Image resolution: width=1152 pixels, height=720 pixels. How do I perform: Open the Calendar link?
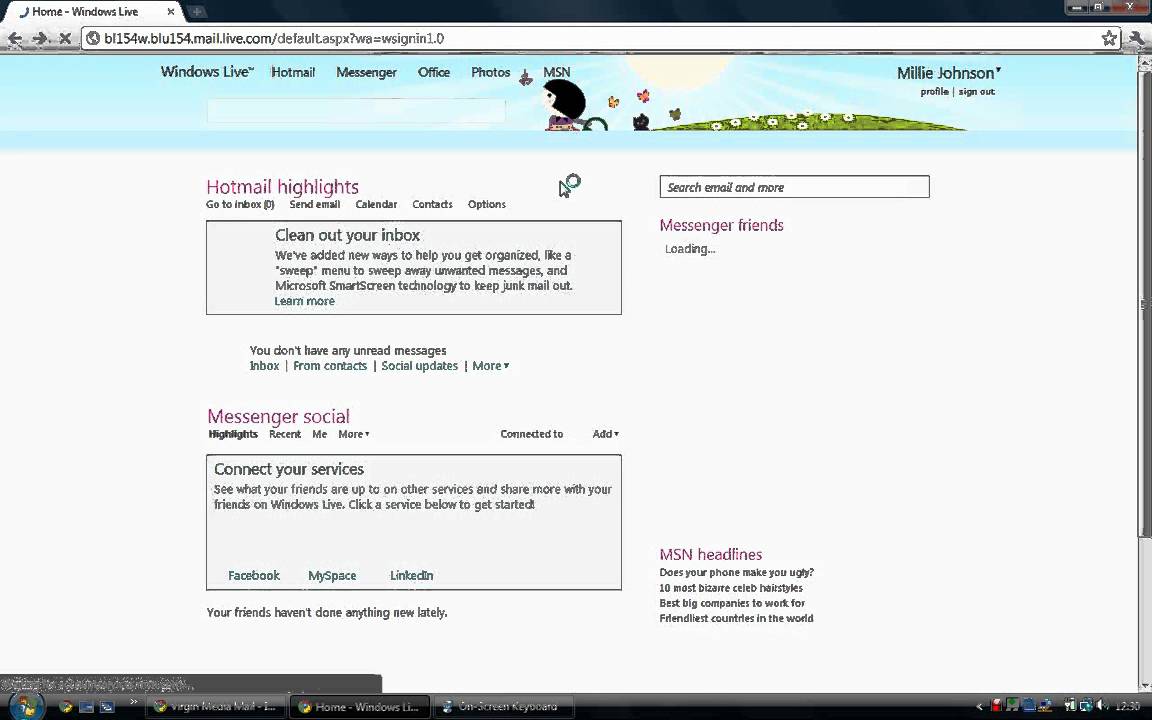pyautogui.click(x=376, y=204)
